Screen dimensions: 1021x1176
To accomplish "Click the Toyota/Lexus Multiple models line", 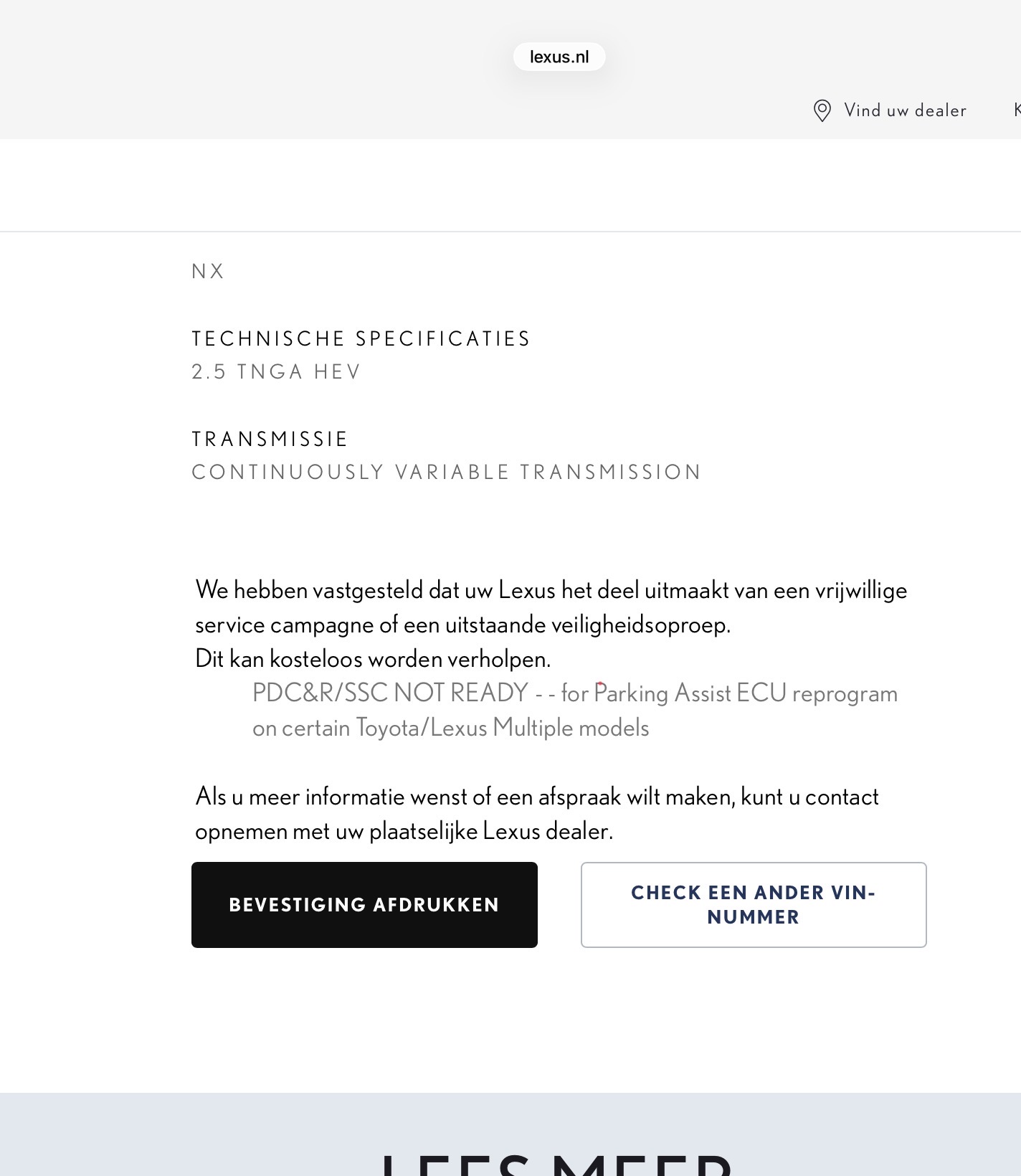I will point(450,728).
